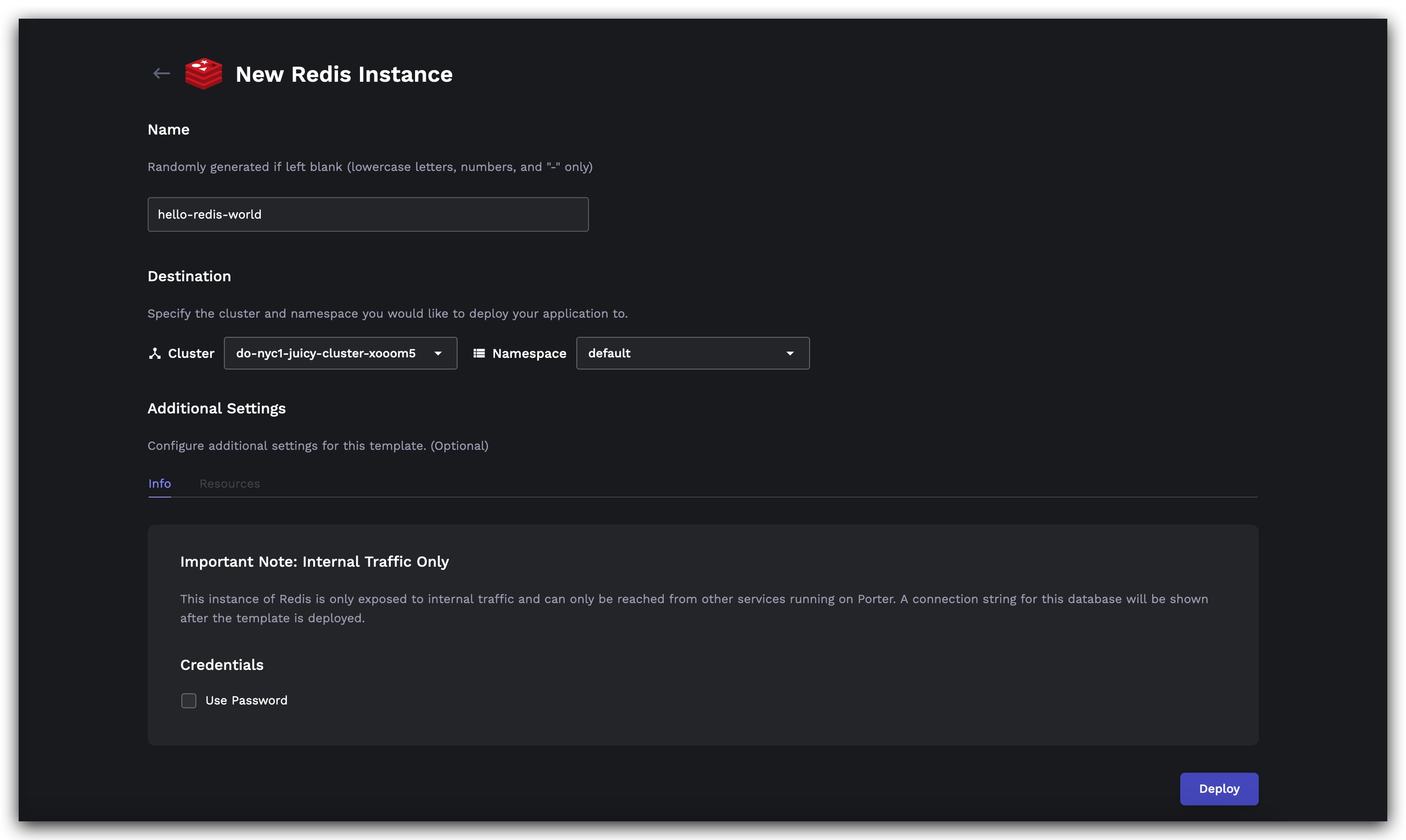Enable the Use Password checkbox

point(188,701)
